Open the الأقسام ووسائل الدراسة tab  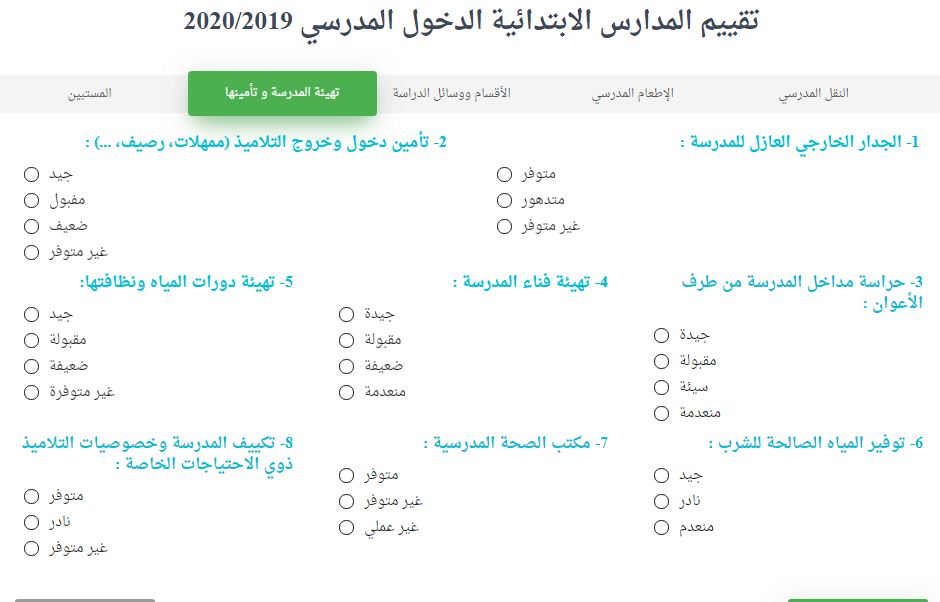(x=451, y=94)
